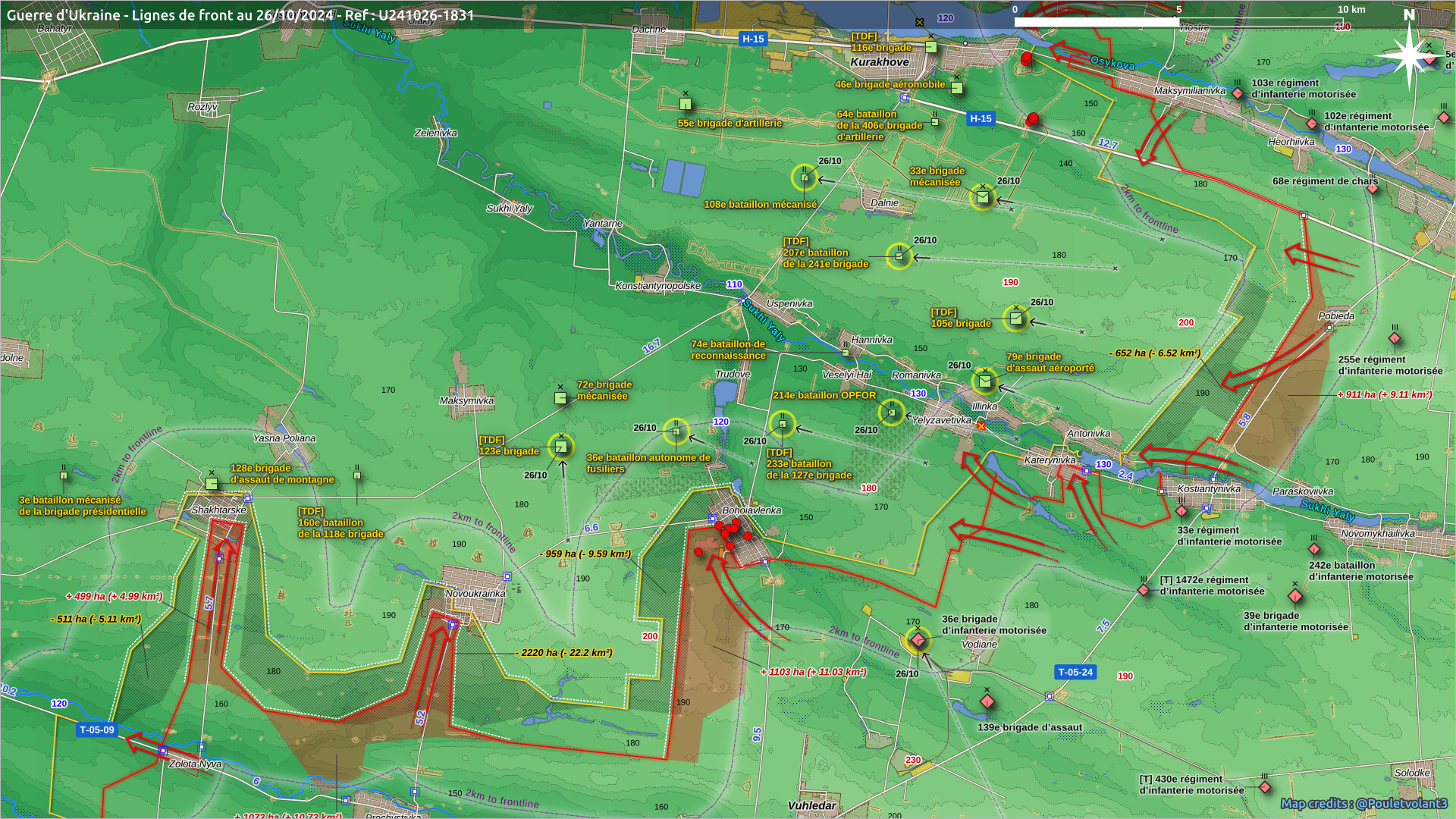Image resolution: width=1456 pixels, height=819 pixels.
Task: Click the [TDF] 123e brigade circled unit marker
Action: point(561,447)
